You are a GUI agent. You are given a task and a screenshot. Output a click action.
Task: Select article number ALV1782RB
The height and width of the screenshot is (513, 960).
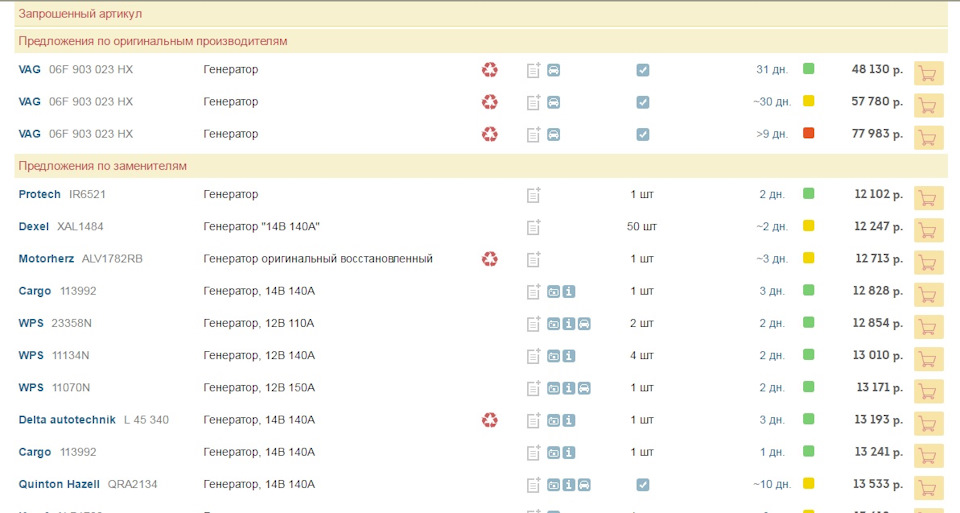tap(112, 258)
